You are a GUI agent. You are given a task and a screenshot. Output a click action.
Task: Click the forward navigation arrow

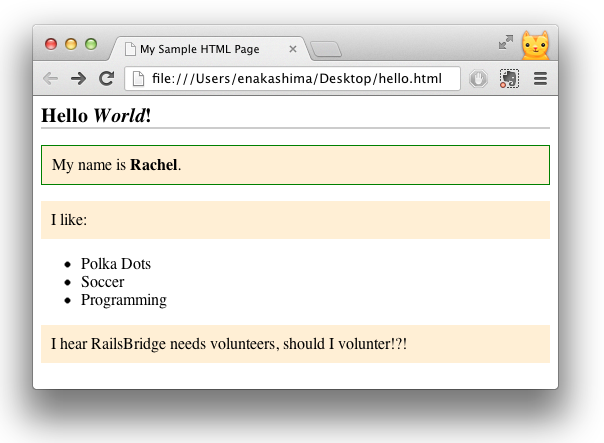tap(78, 78)
